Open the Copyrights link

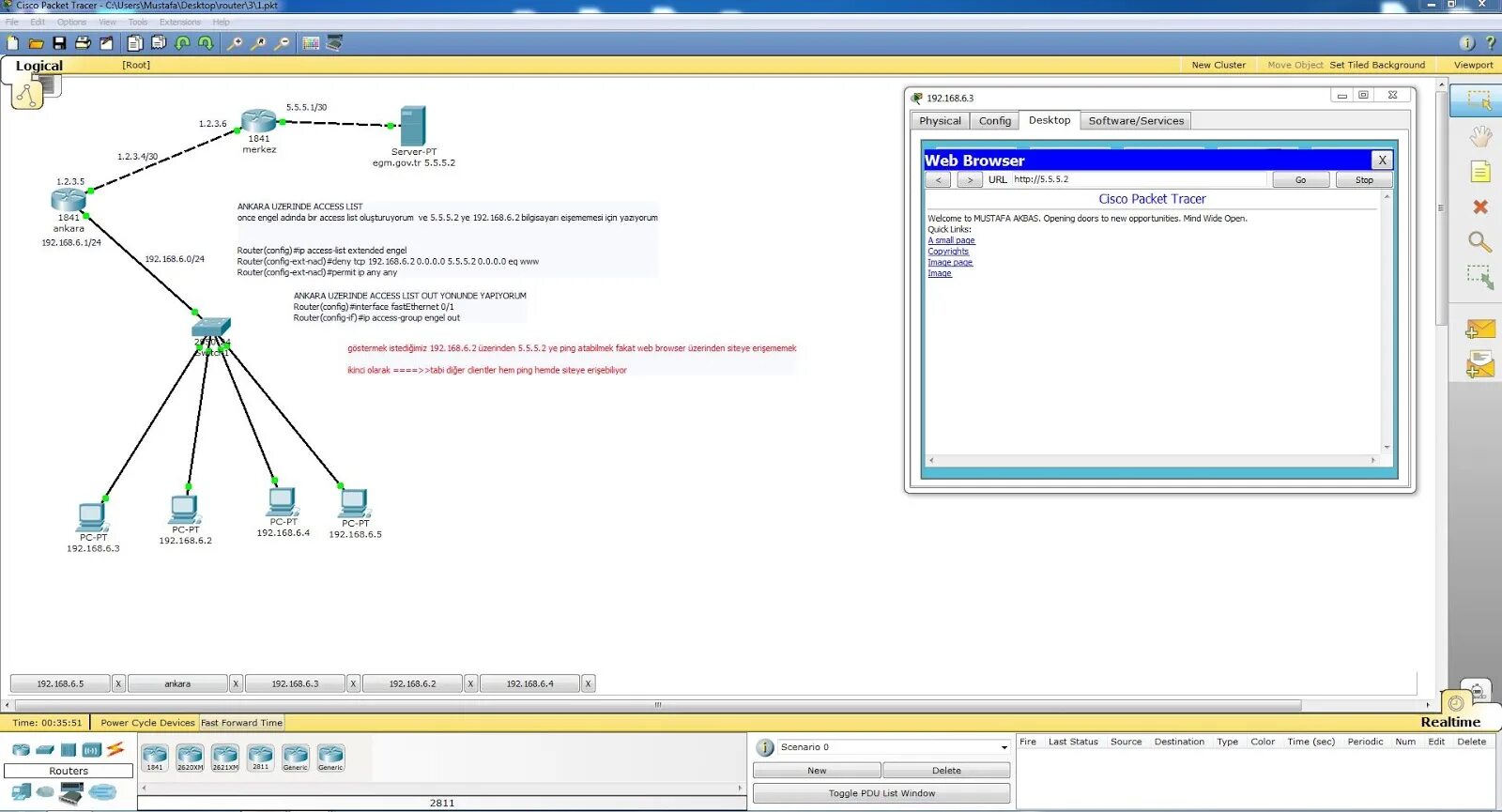948,252
